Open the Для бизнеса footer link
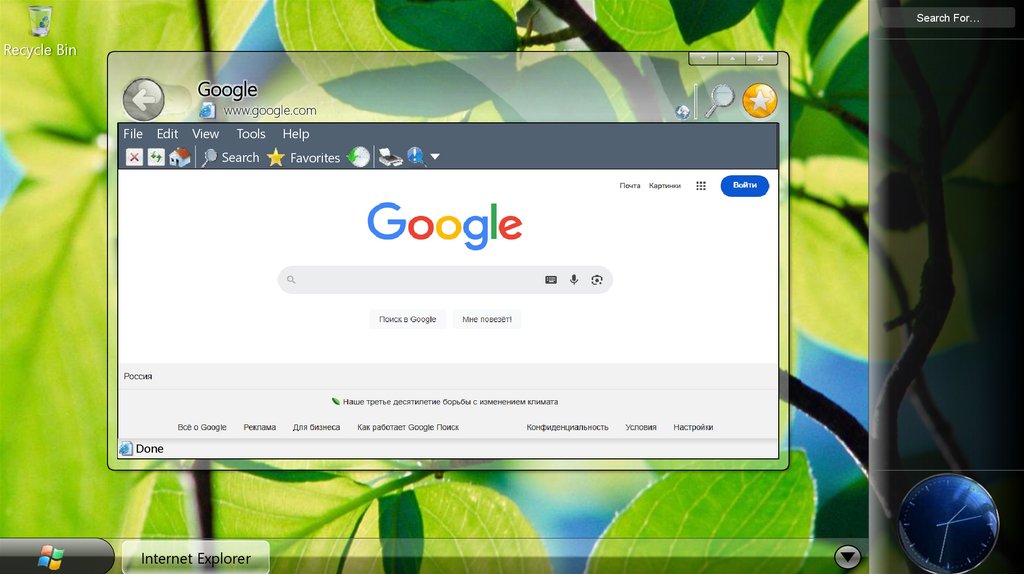1024x574 pixels. (x=316, y=427)
